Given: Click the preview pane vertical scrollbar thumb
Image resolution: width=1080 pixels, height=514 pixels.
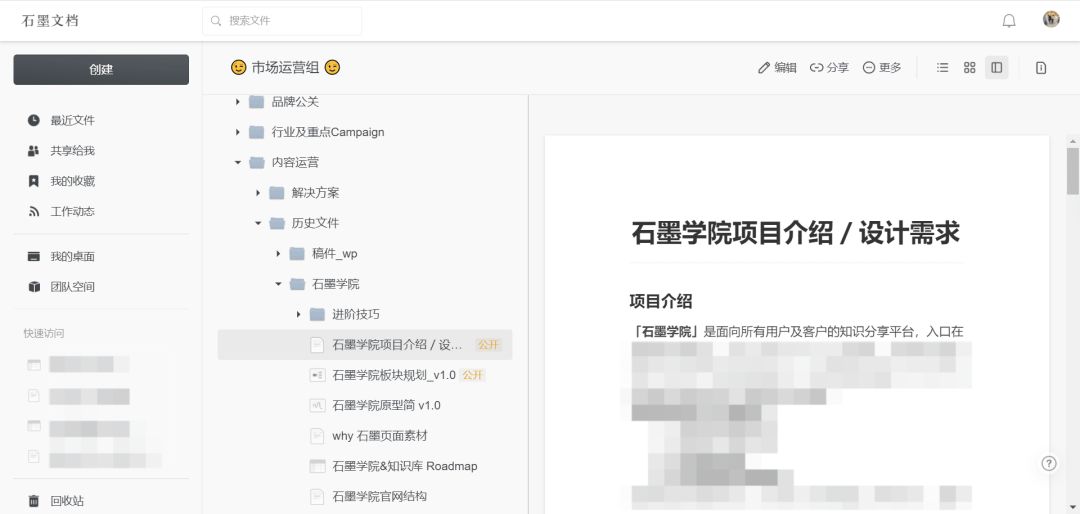Looking at the screenshot, I should tap(1072, 171).
